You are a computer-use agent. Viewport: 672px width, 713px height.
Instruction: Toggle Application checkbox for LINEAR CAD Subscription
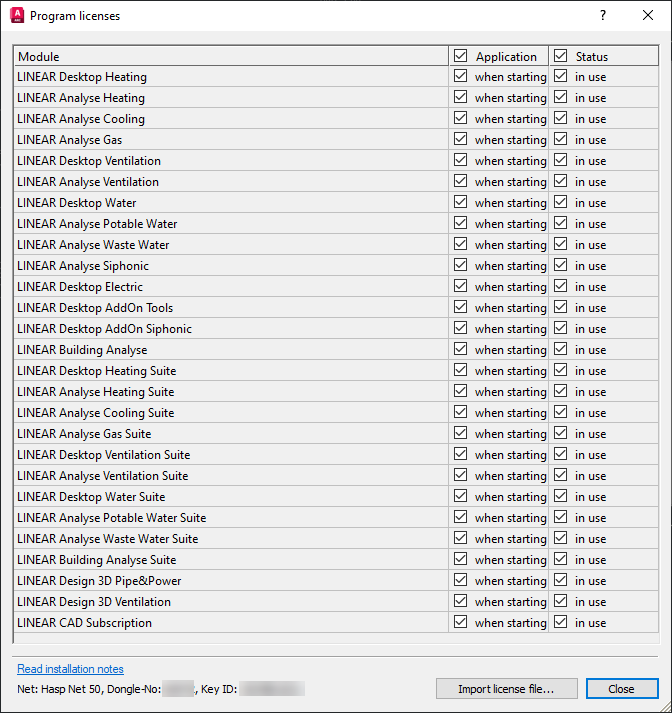(x=460, y=621)
